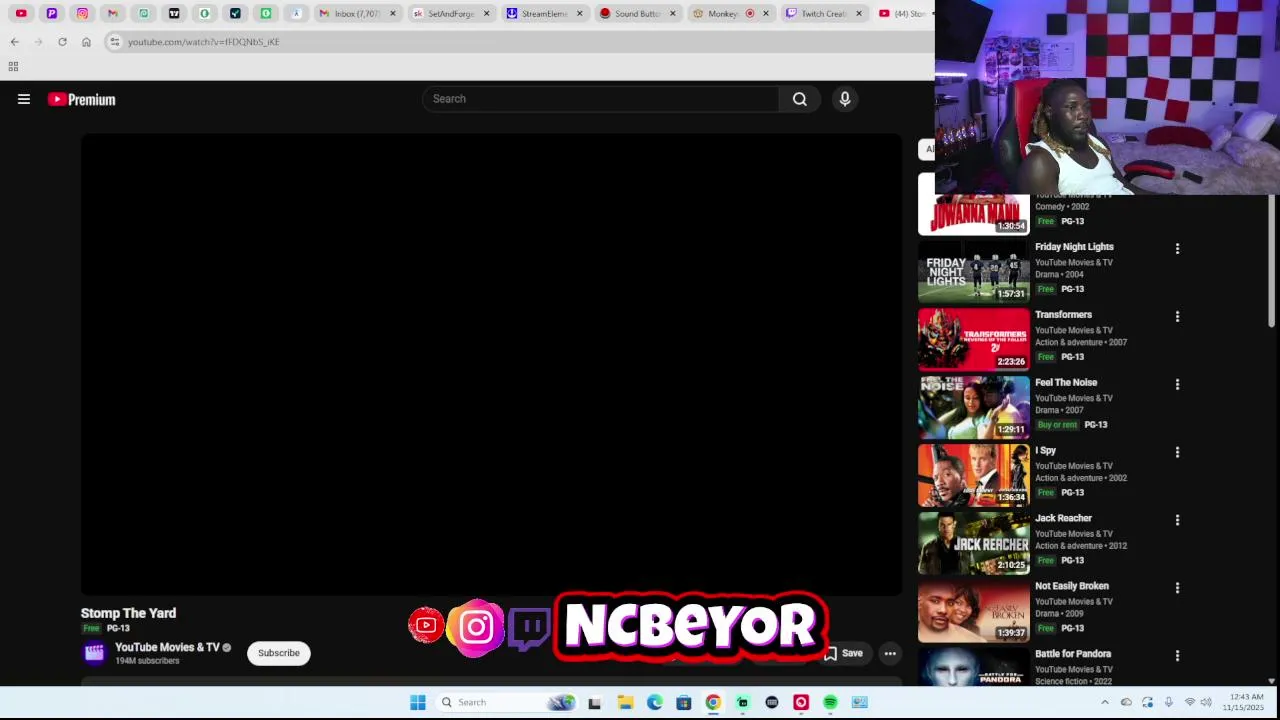Launch Microsoft Edge from taskbar

tap(654, 702)
